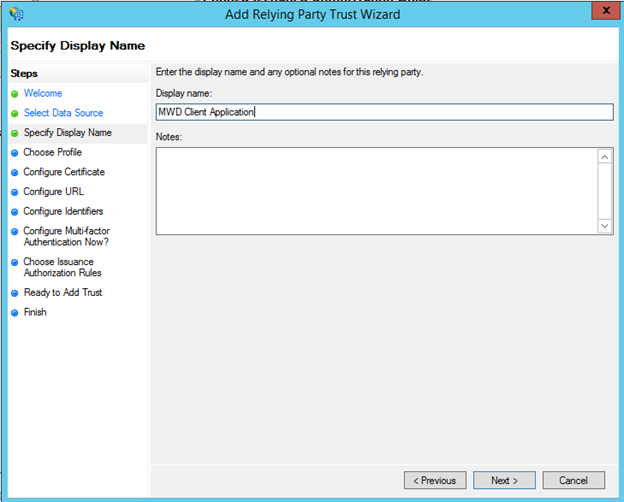The image size is (624, 502).
Task: Click the blue bullet beside Configure Identifiers
Action: click(15, 212)
